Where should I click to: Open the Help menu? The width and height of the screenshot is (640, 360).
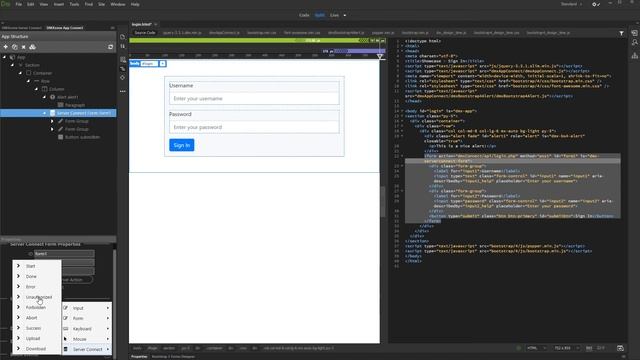point(135,4)
